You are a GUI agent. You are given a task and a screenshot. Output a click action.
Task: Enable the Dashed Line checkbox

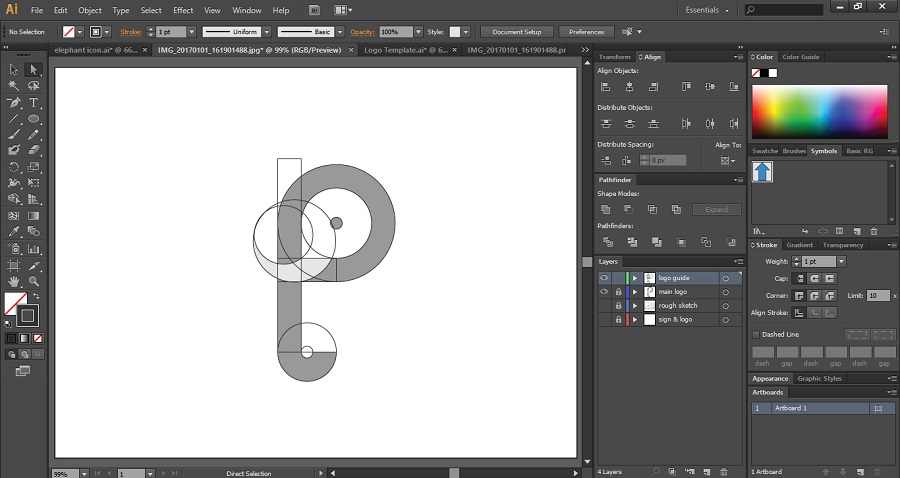pyautogui.click(x=756, y=335)
